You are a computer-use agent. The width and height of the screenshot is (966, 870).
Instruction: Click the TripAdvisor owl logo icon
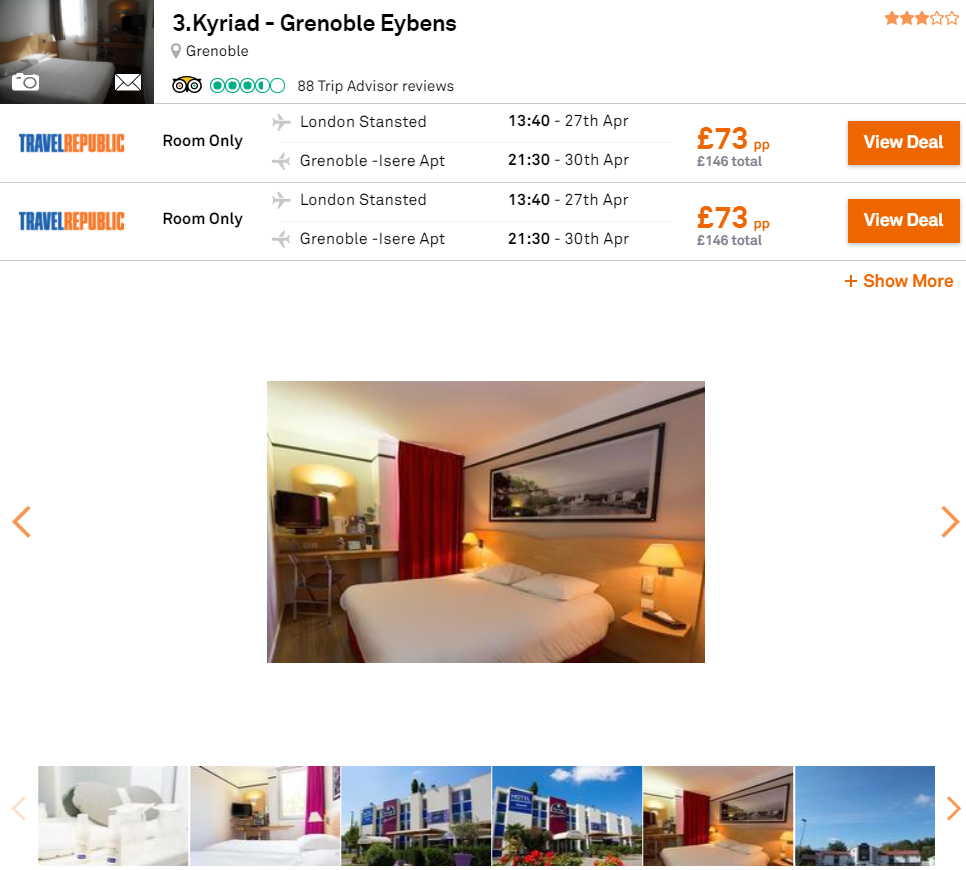coord(187,85)
